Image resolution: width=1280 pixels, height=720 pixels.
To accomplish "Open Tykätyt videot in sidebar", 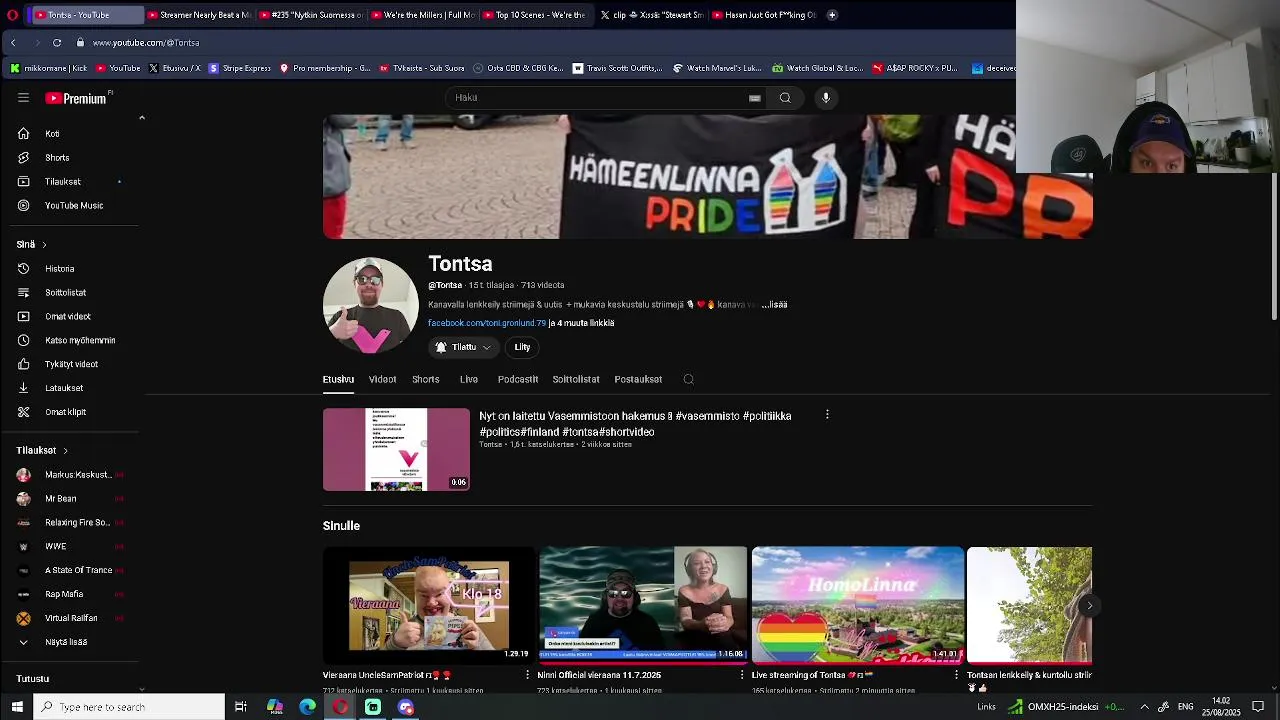I will click(70, 365).
